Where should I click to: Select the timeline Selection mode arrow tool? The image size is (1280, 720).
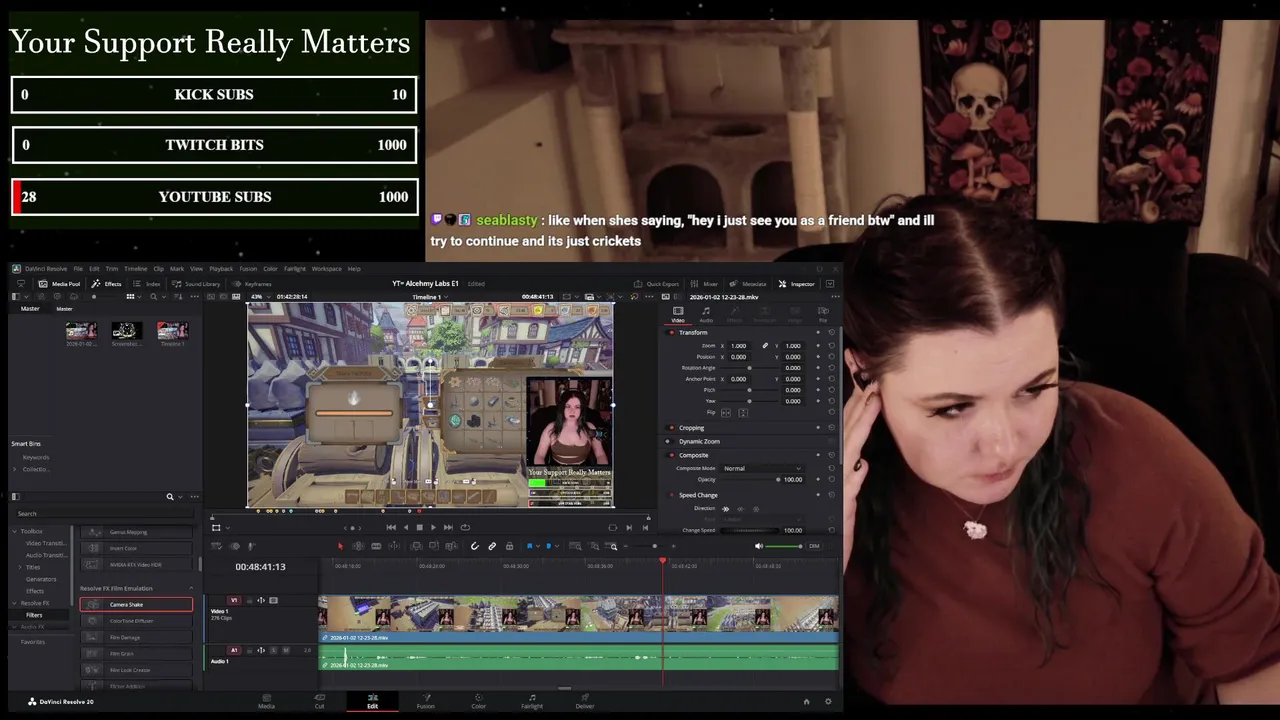point(340,546)
